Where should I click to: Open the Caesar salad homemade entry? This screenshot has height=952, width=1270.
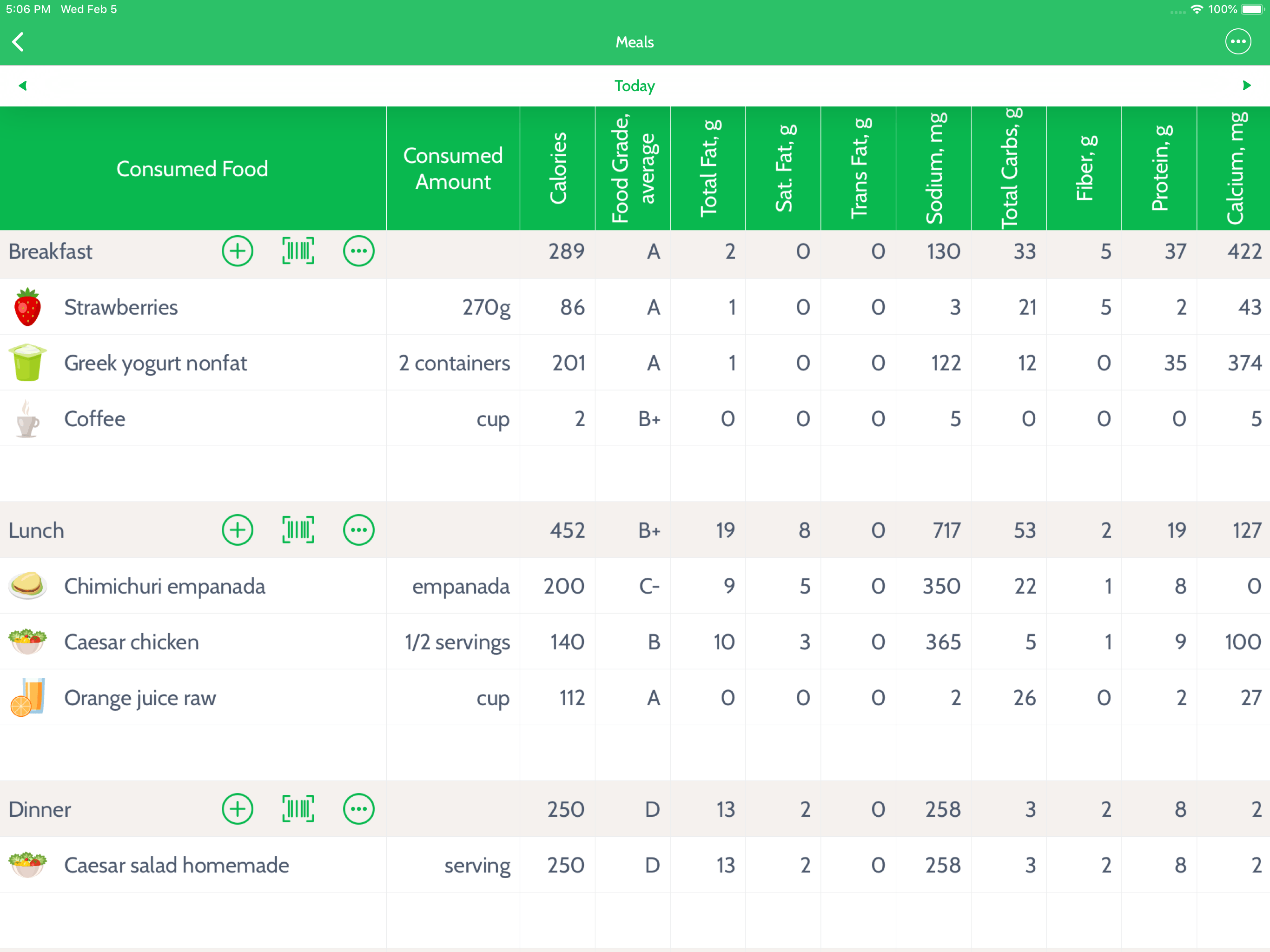pos(176,865)
